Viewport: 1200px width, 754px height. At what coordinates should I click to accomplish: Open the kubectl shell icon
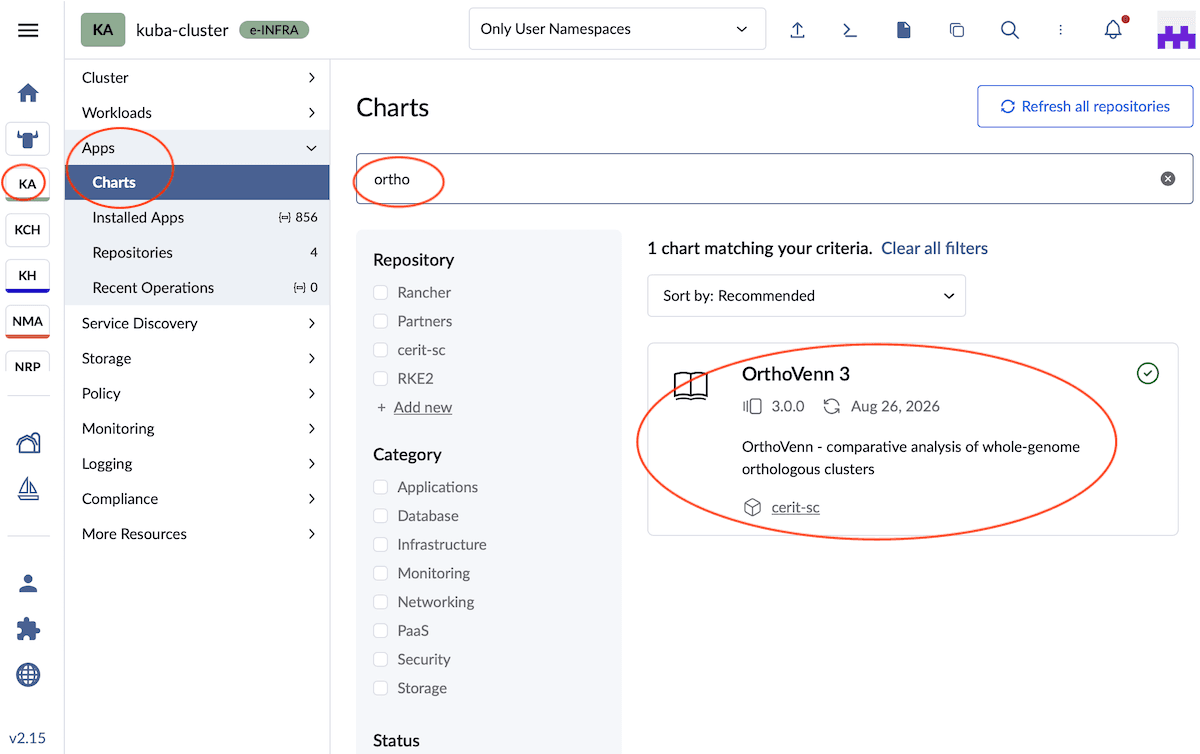point(850,30)
